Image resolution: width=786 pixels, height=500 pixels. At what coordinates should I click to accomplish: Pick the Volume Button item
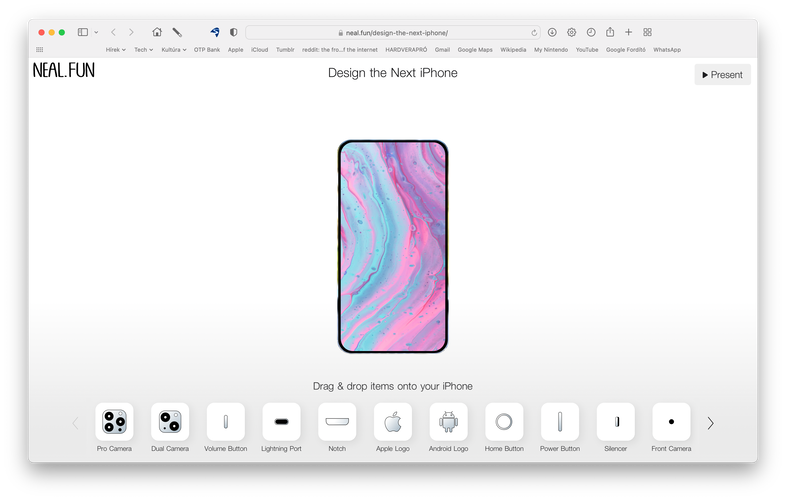coord(226,422)
